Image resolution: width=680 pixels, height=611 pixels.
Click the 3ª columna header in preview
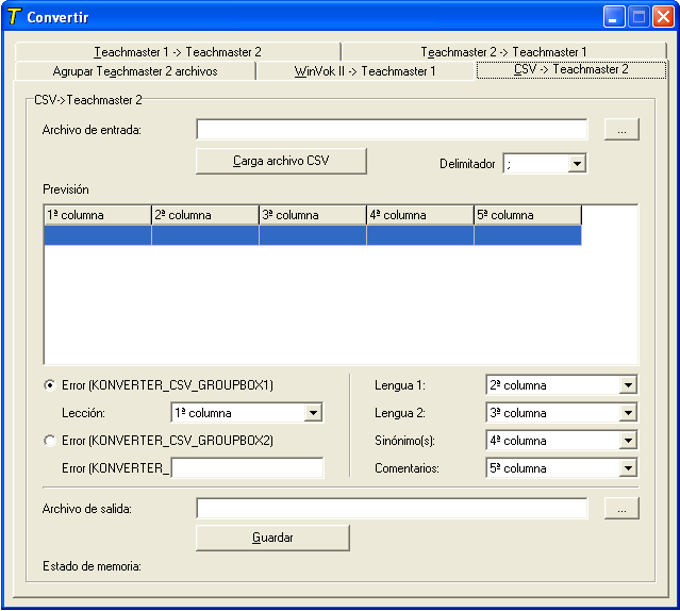[313, 215]
